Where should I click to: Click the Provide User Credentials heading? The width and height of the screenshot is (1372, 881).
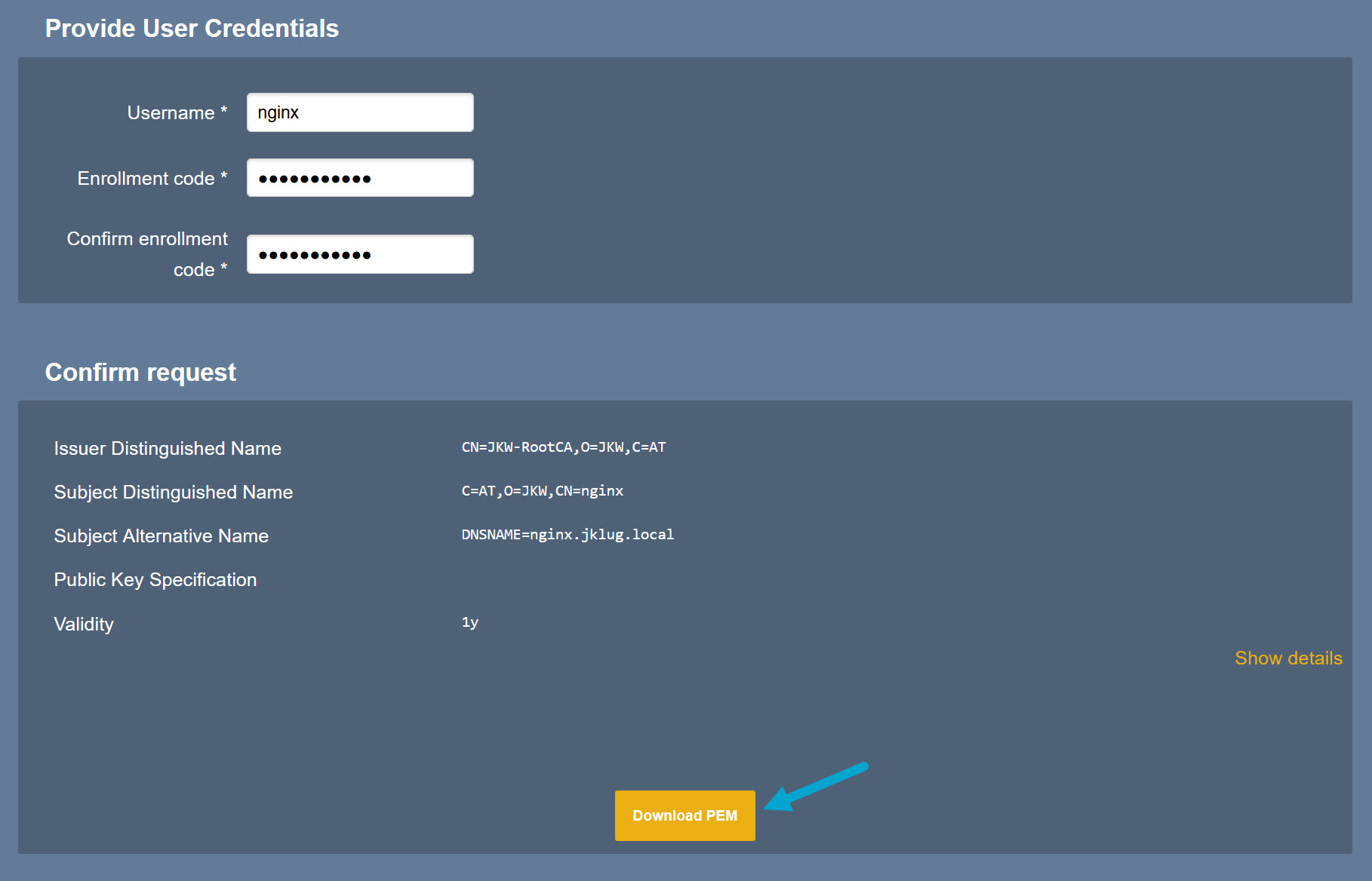192,29
